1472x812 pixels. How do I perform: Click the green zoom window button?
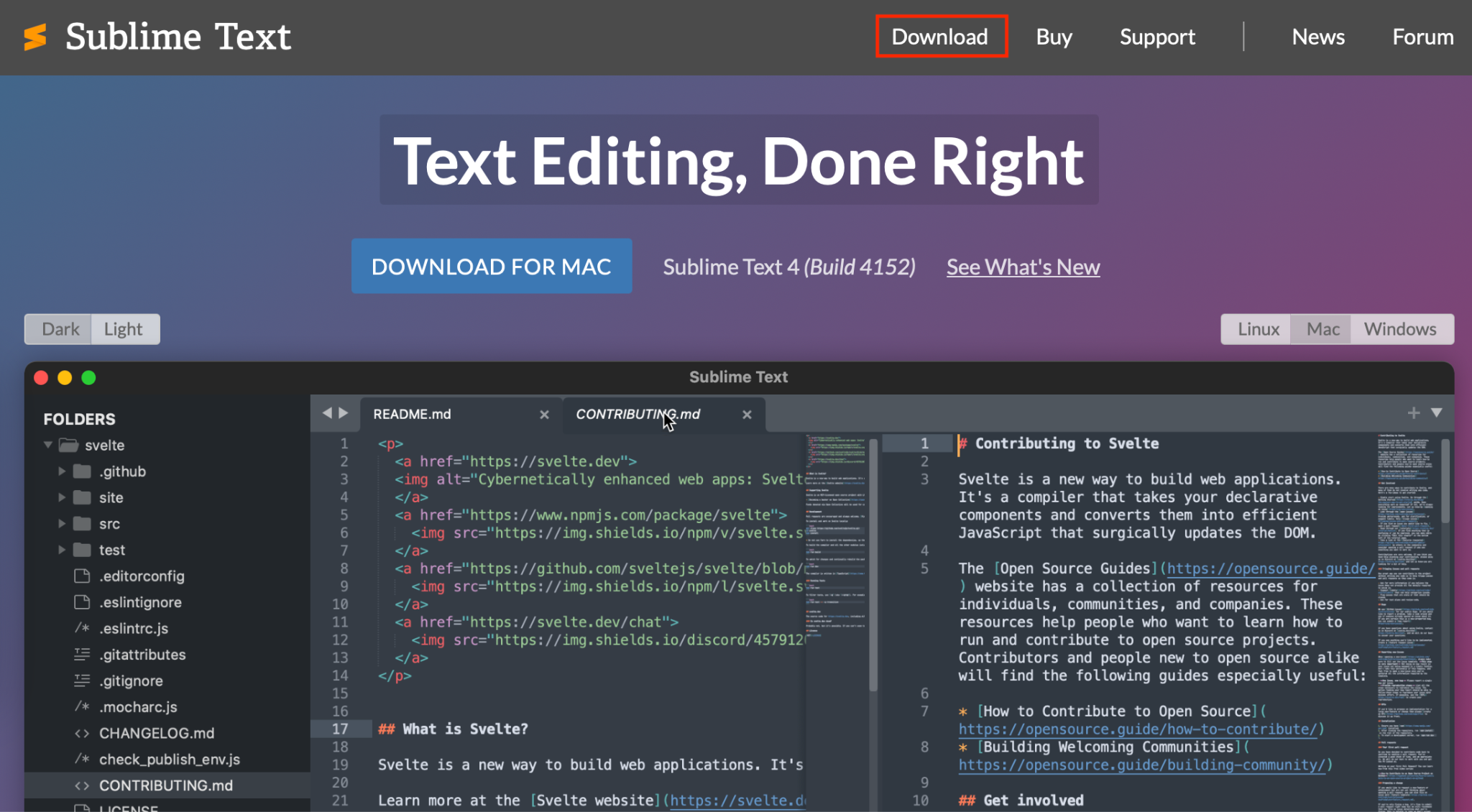[88, 377]
